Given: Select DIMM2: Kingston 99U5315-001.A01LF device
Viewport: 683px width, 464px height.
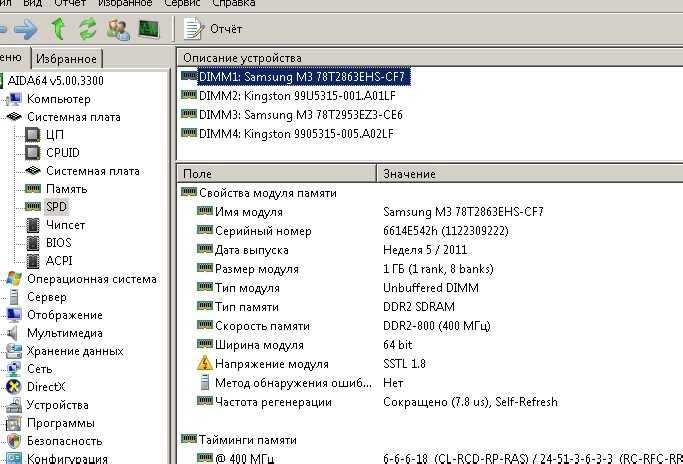Looking at the screenshot, I should [297, 96].
